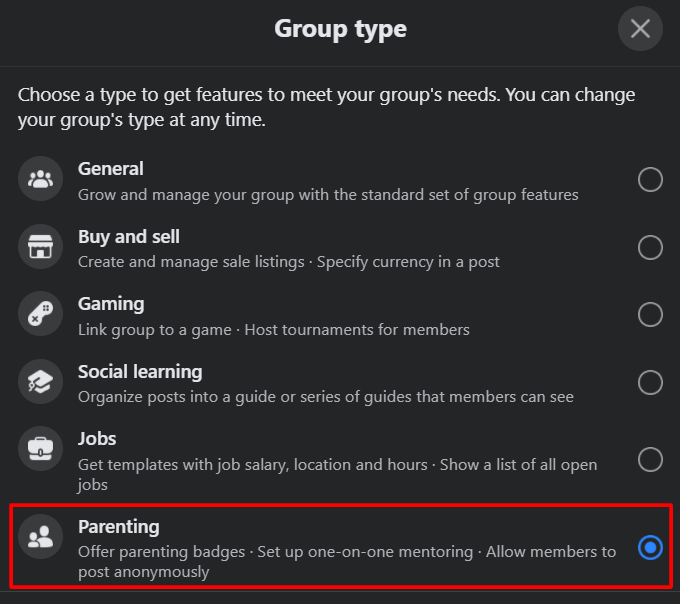This screenshot has width=680, height=604.
Task: Choose the Social learning label
Action: click(140, 372)
